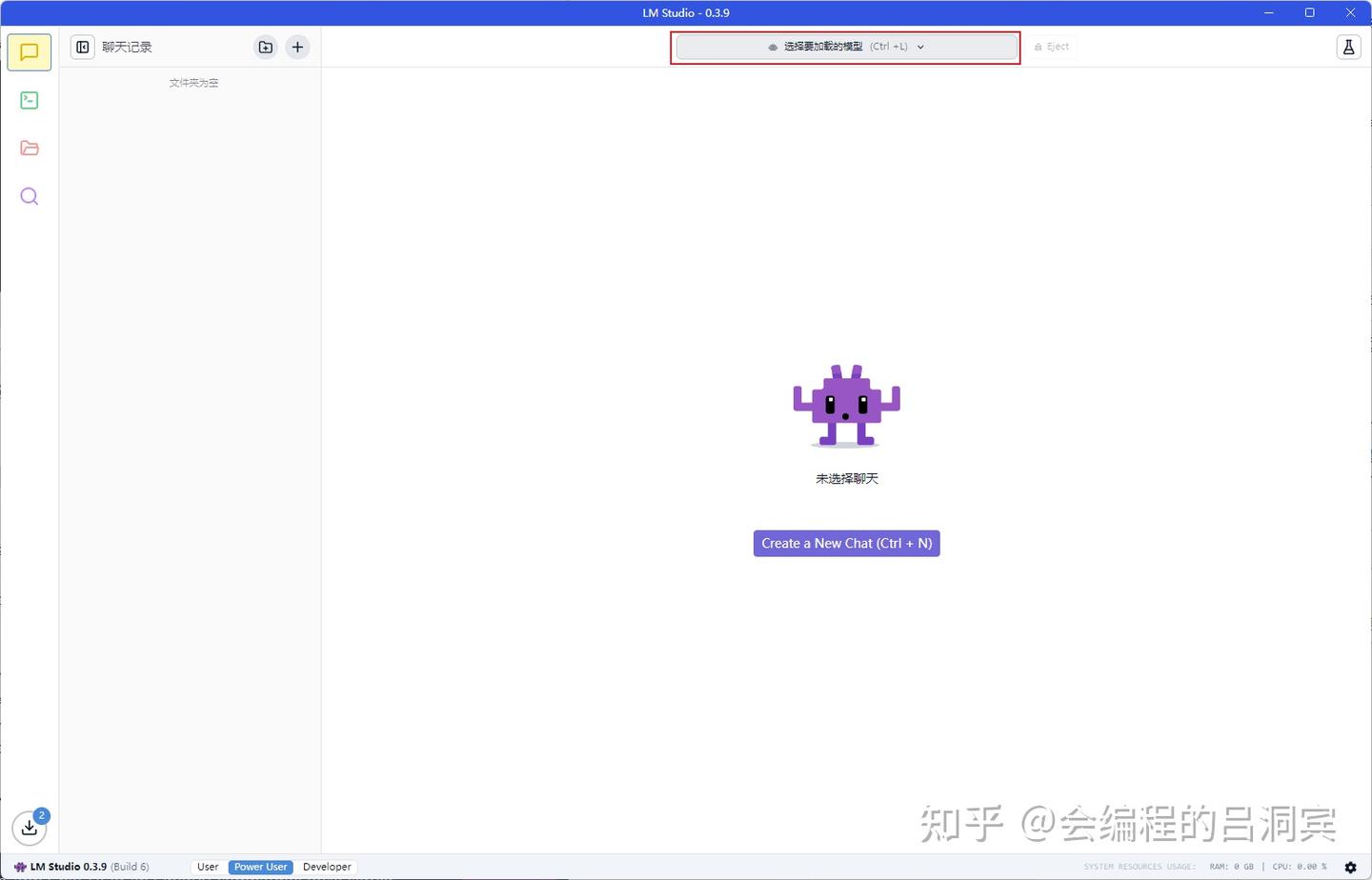
Task: Enable Developer mode
Action: click(x=327, y=867)
